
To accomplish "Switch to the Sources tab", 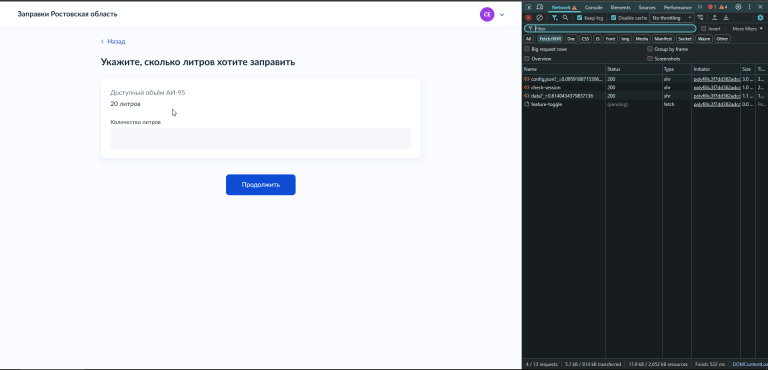I will tap(647, 7).
